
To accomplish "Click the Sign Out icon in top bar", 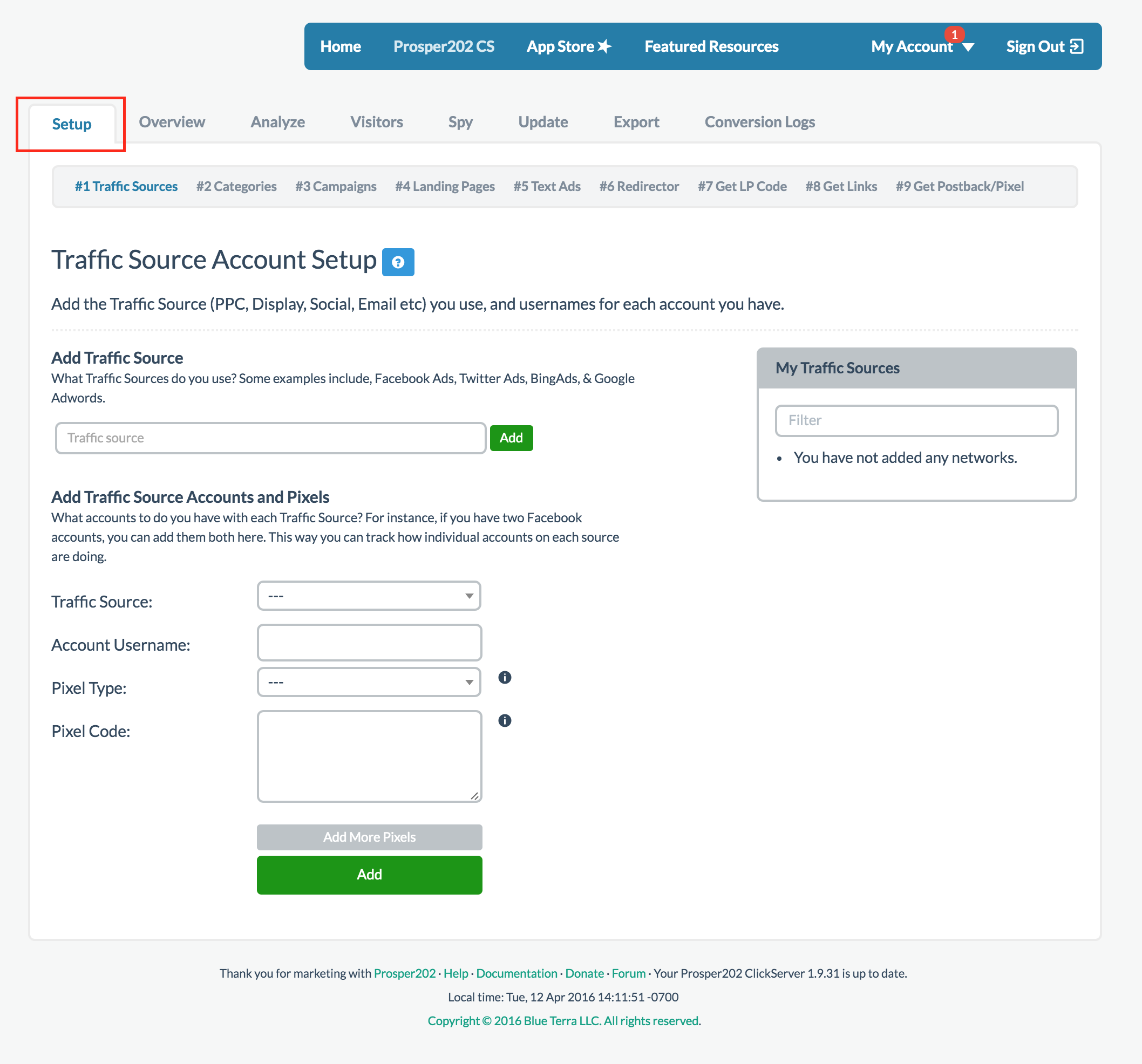I will tap(1077, 46).
